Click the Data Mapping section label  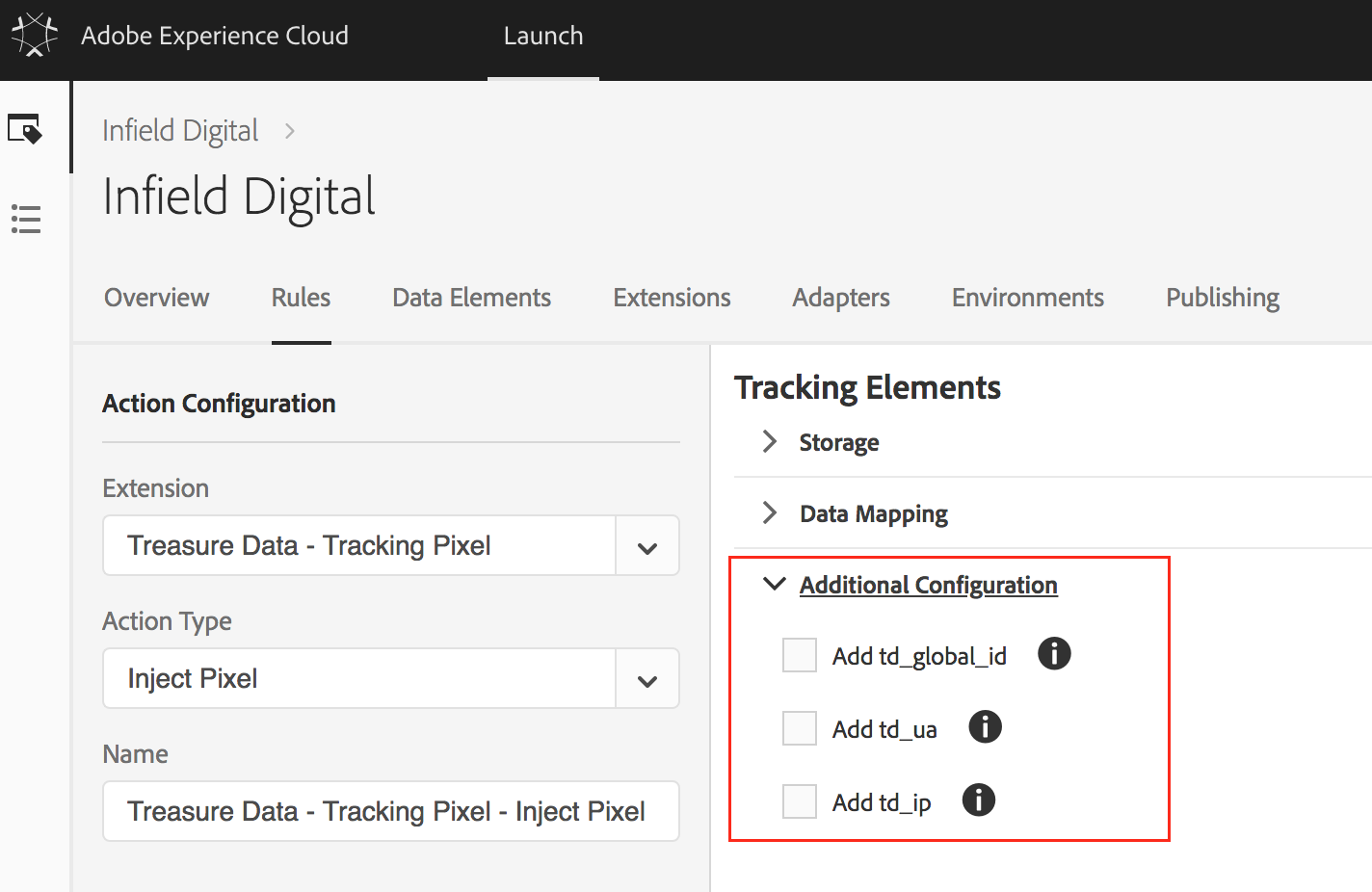874,513
